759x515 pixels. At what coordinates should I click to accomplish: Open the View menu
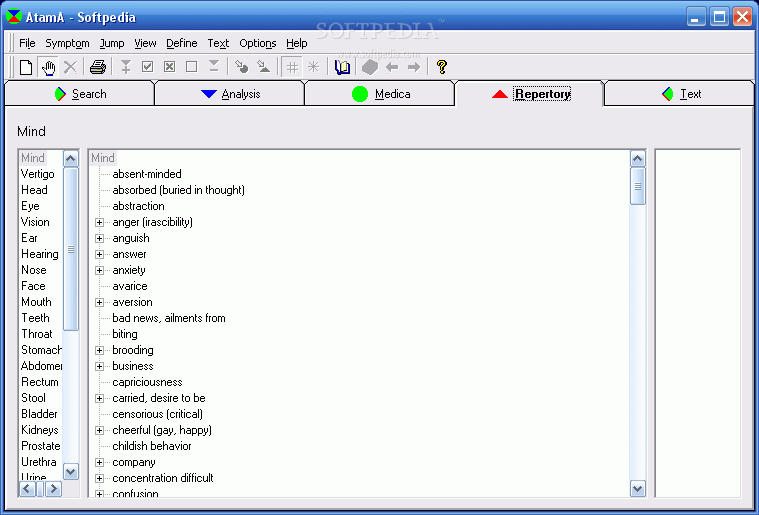click(145, 43)
